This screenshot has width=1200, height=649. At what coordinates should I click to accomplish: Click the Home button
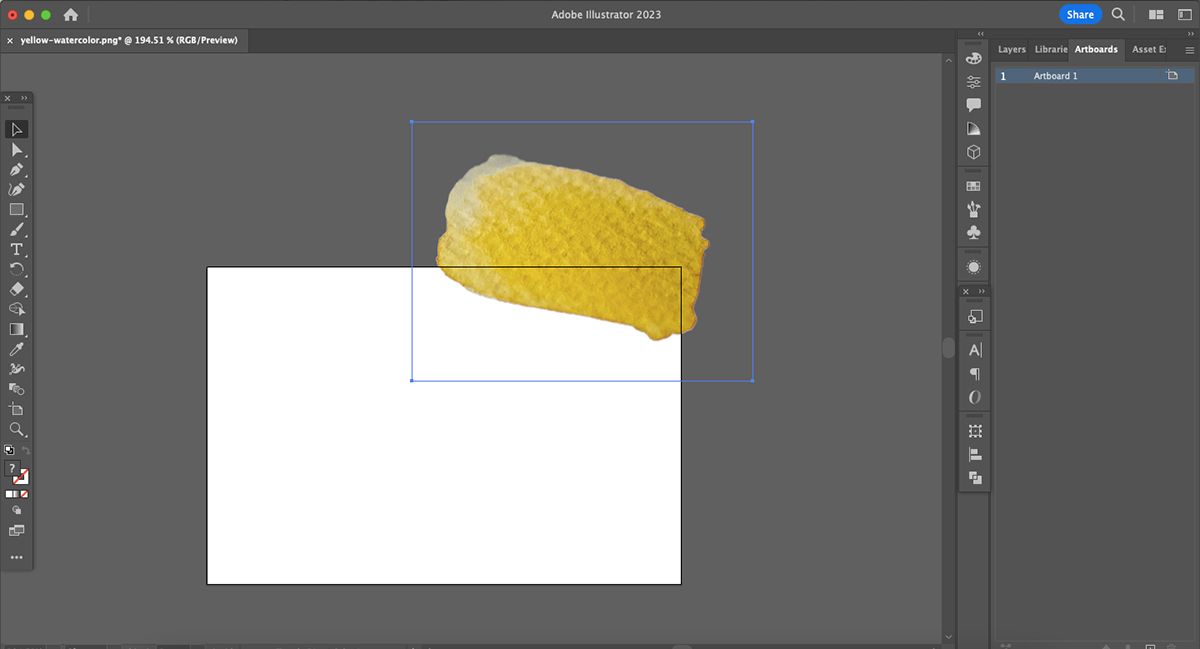(71, 15)
